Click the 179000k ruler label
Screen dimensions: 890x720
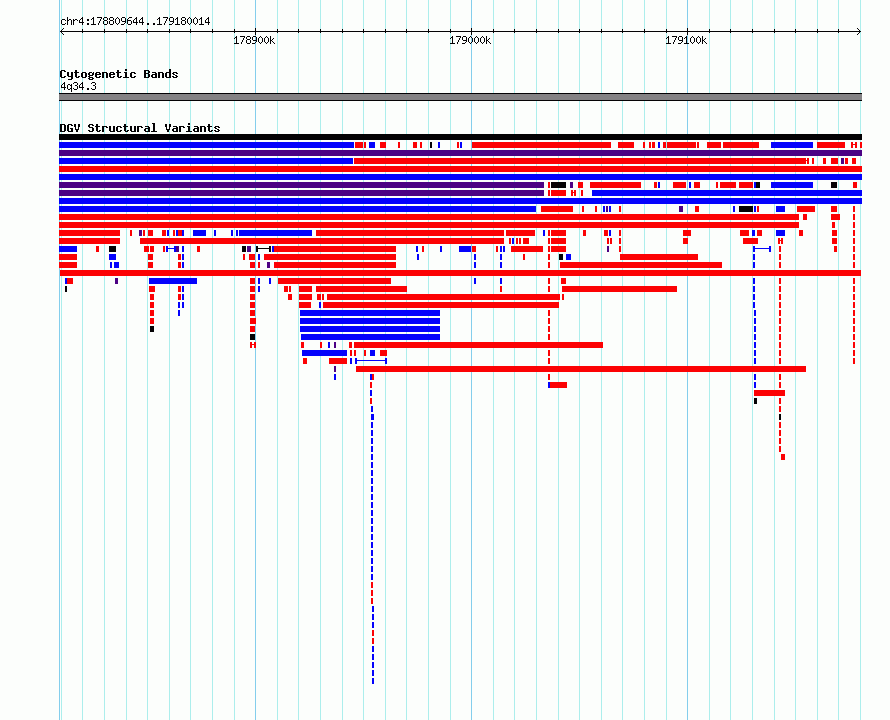(470, 40)
